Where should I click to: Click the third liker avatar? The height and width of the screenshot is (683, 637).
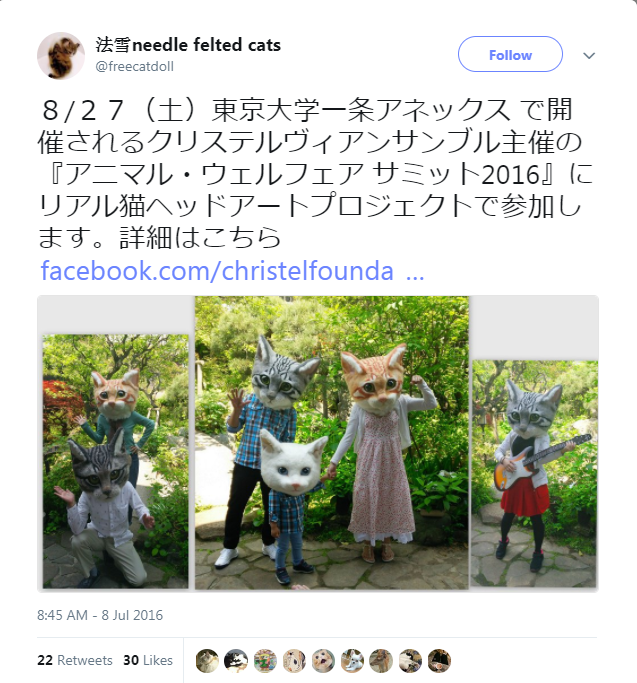click(x=265, y=661)
